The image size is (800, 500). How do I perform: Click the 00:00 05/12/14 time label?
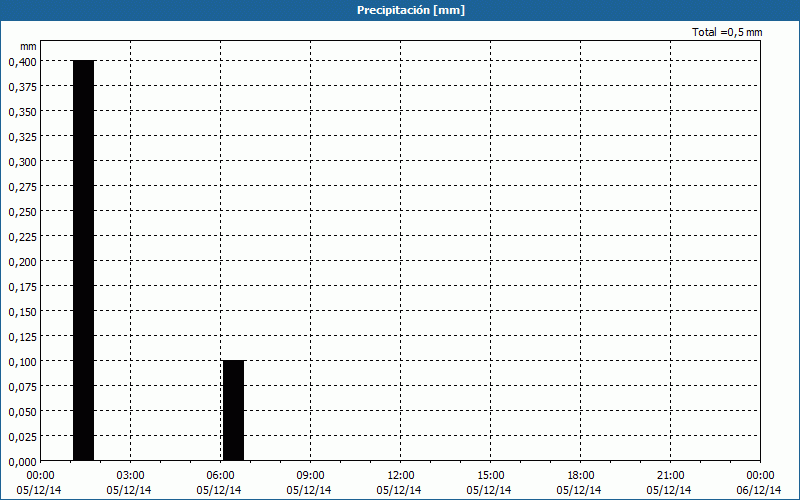pyautogui.click(x=39, y=483)
